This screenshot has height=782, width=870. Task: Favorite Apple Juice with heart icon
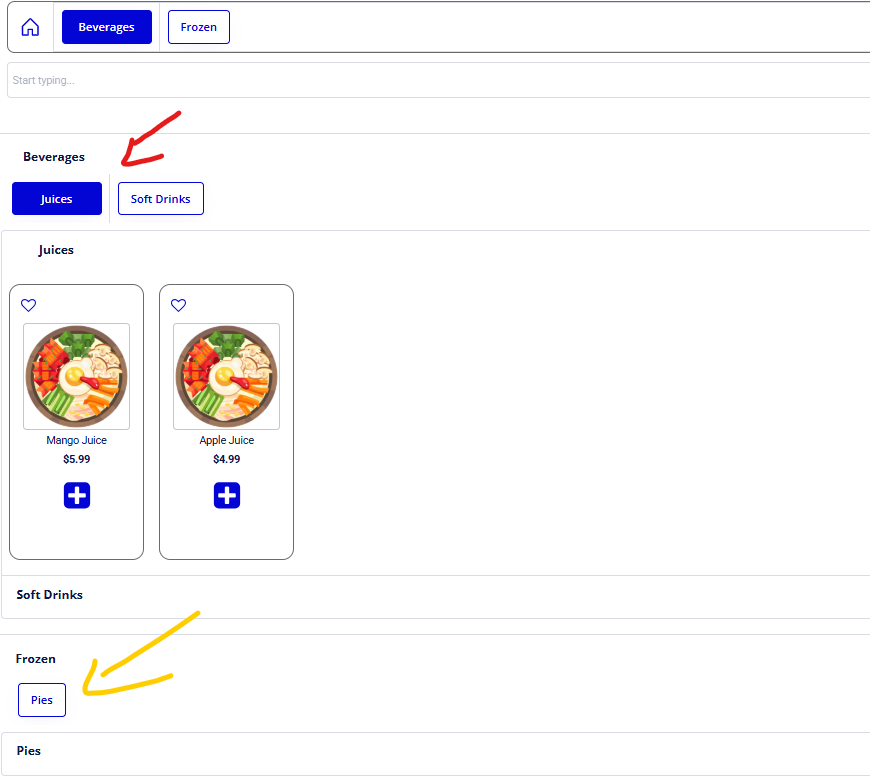pos(178,305)
